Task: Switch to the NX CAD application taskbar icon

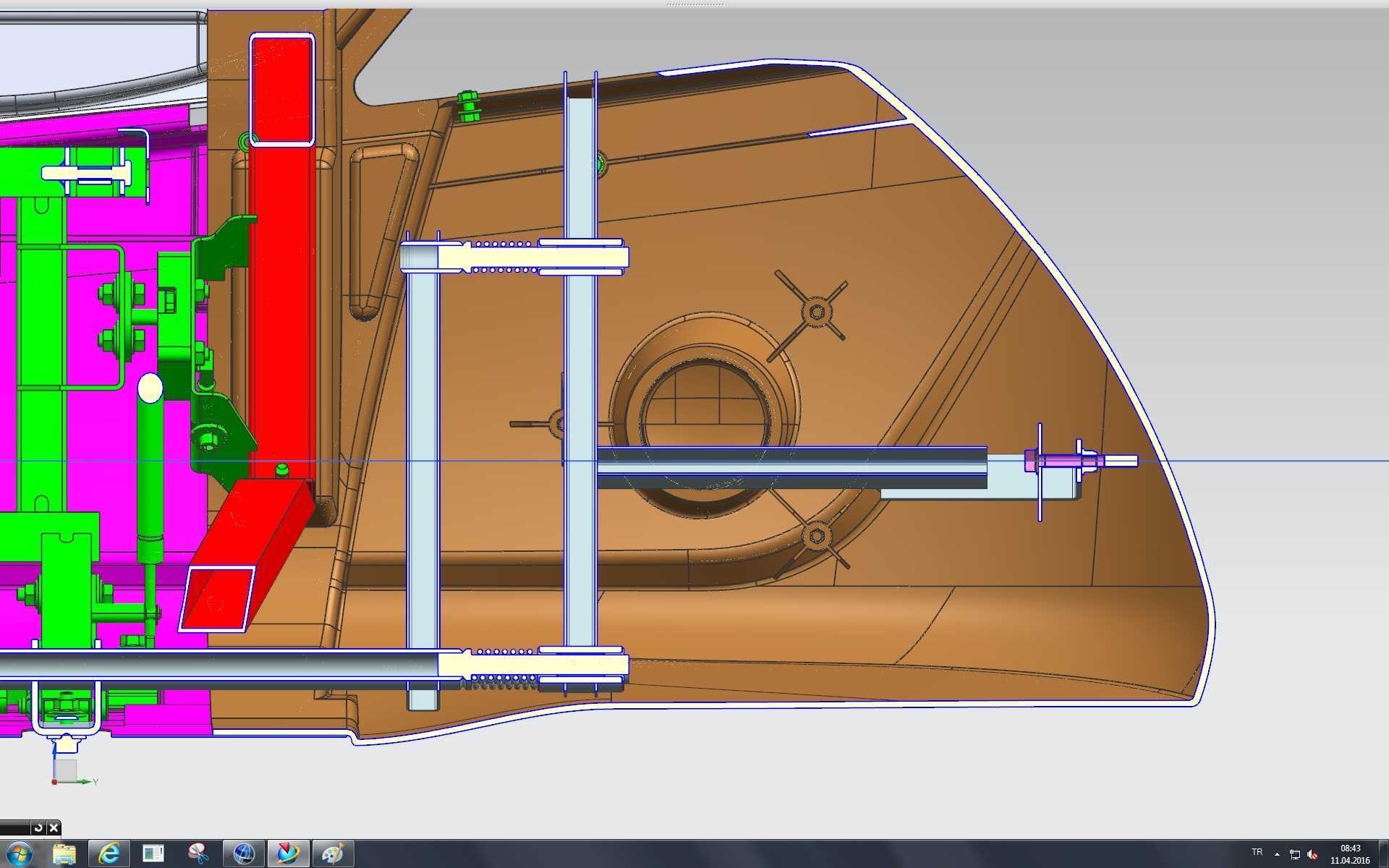Action: [288, 854]
